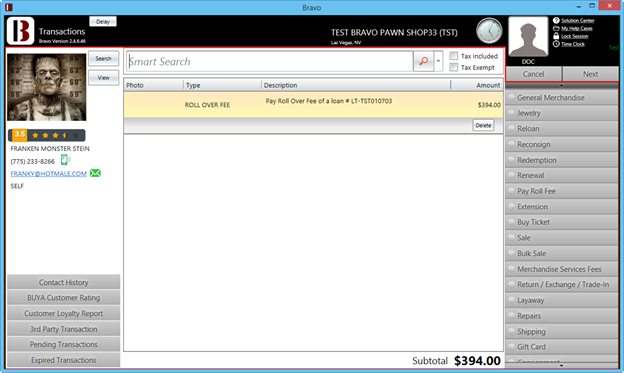Click the analog clock icon

coord(489,31)
